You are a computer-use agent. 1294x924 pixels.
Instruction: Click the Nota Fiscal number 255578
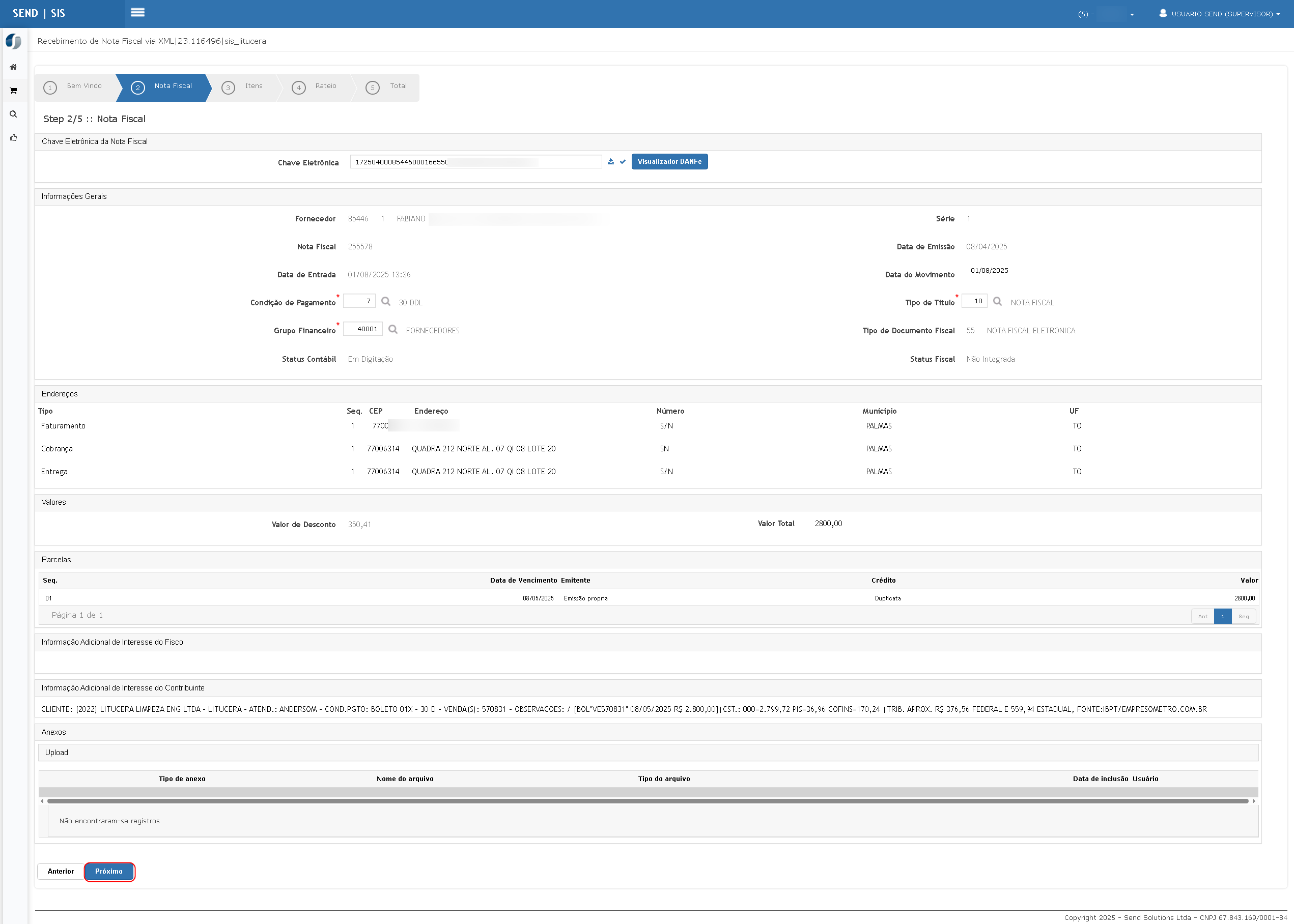pos(360,246)
